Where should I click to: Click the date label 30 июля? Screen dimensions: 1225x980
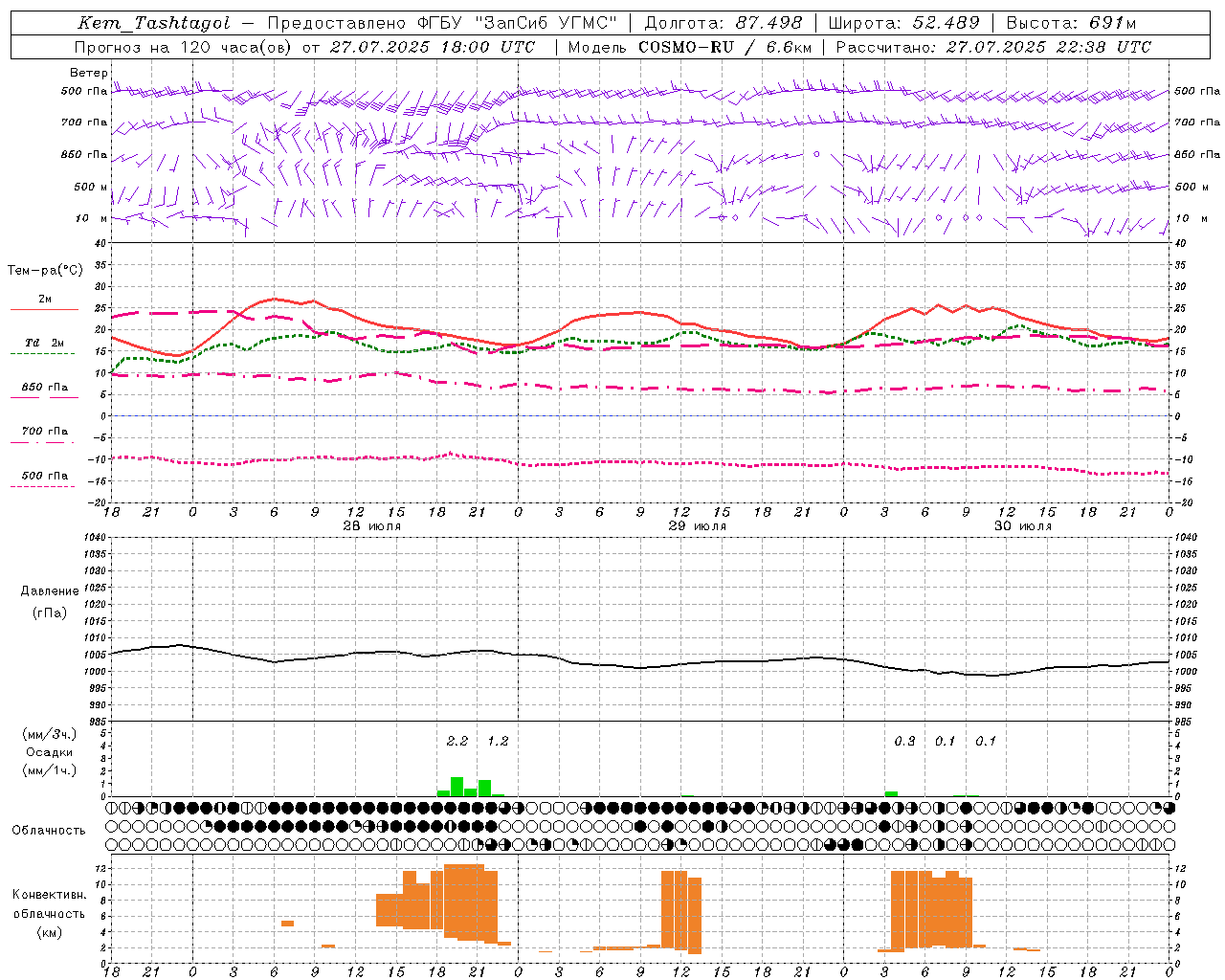click(x=1022, y=526)
